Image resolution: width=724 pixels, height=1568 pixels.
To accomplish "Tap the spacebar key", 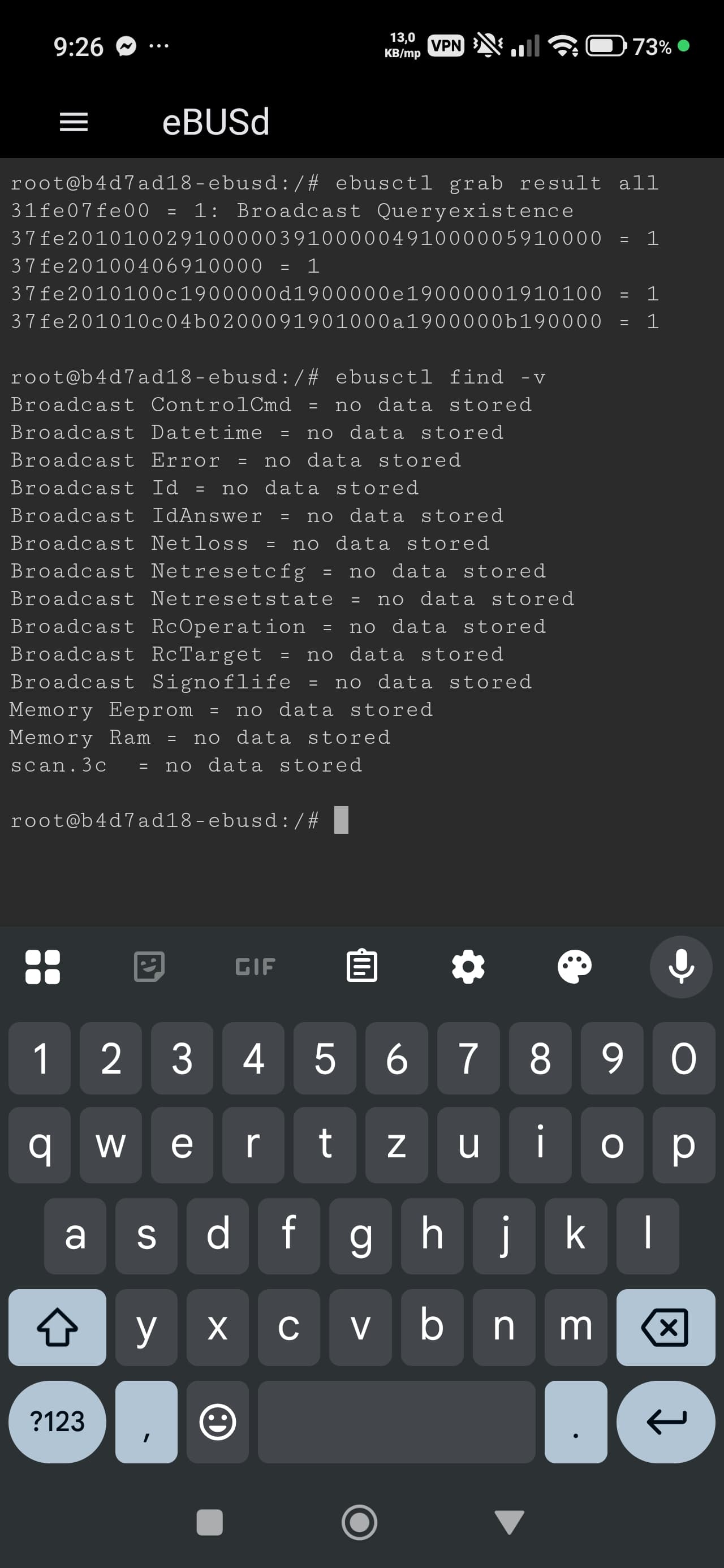I will click(397, 1422).
